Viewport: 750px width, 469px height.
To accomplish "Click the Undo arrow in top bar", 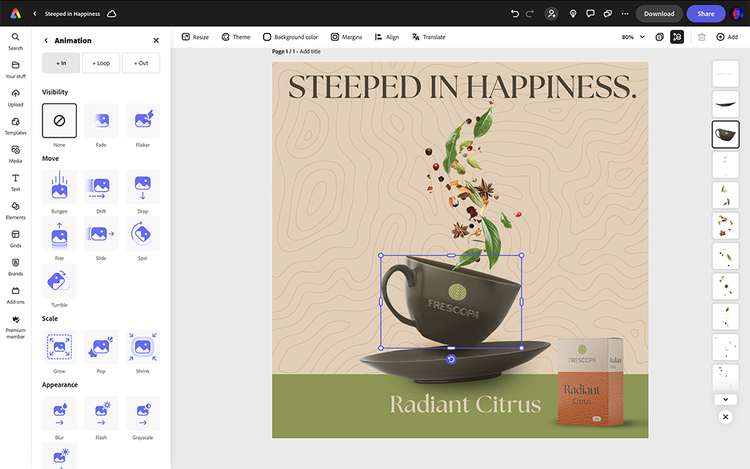I will pos(515,14).
